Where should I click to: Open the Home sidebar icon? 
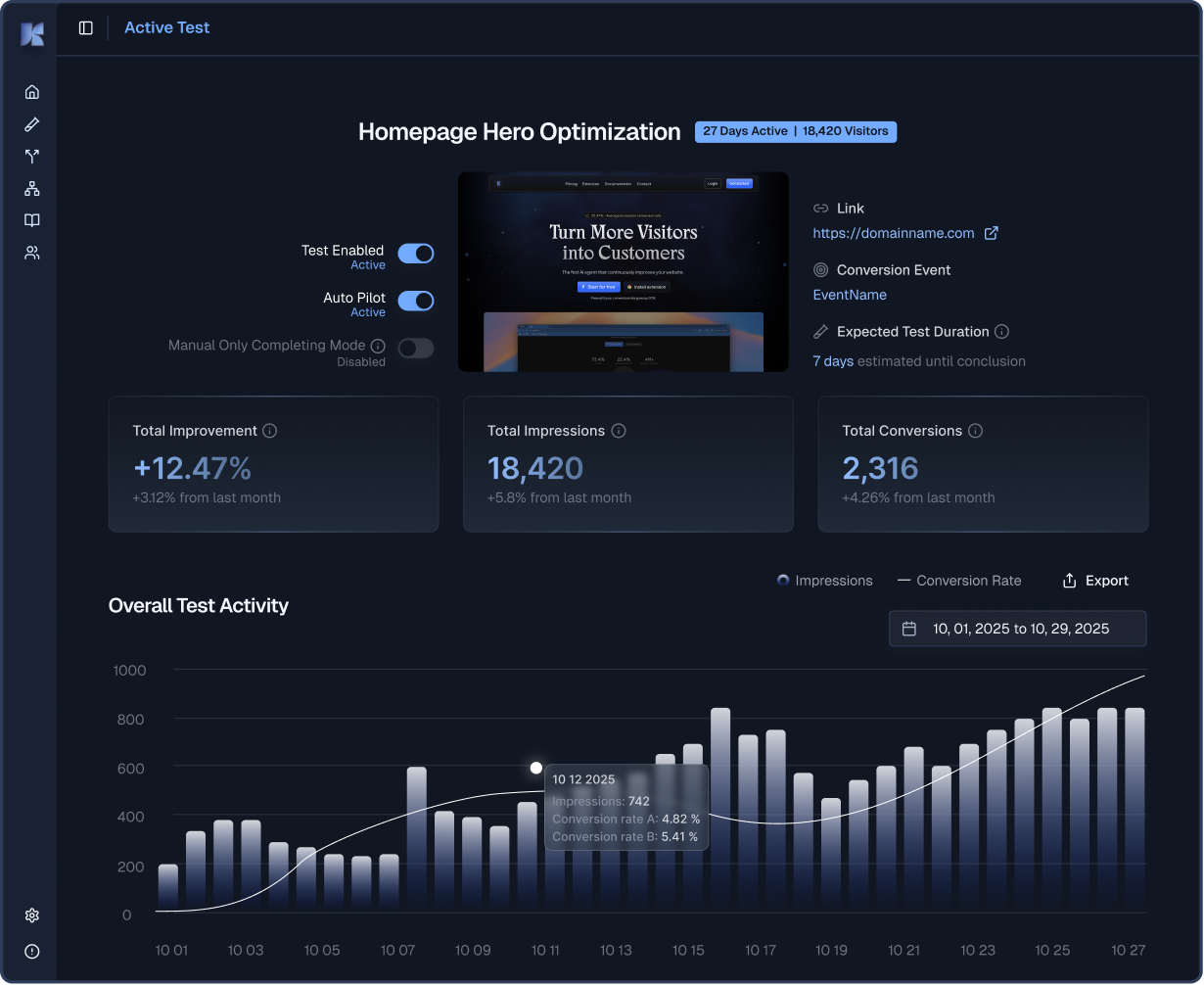31,91
